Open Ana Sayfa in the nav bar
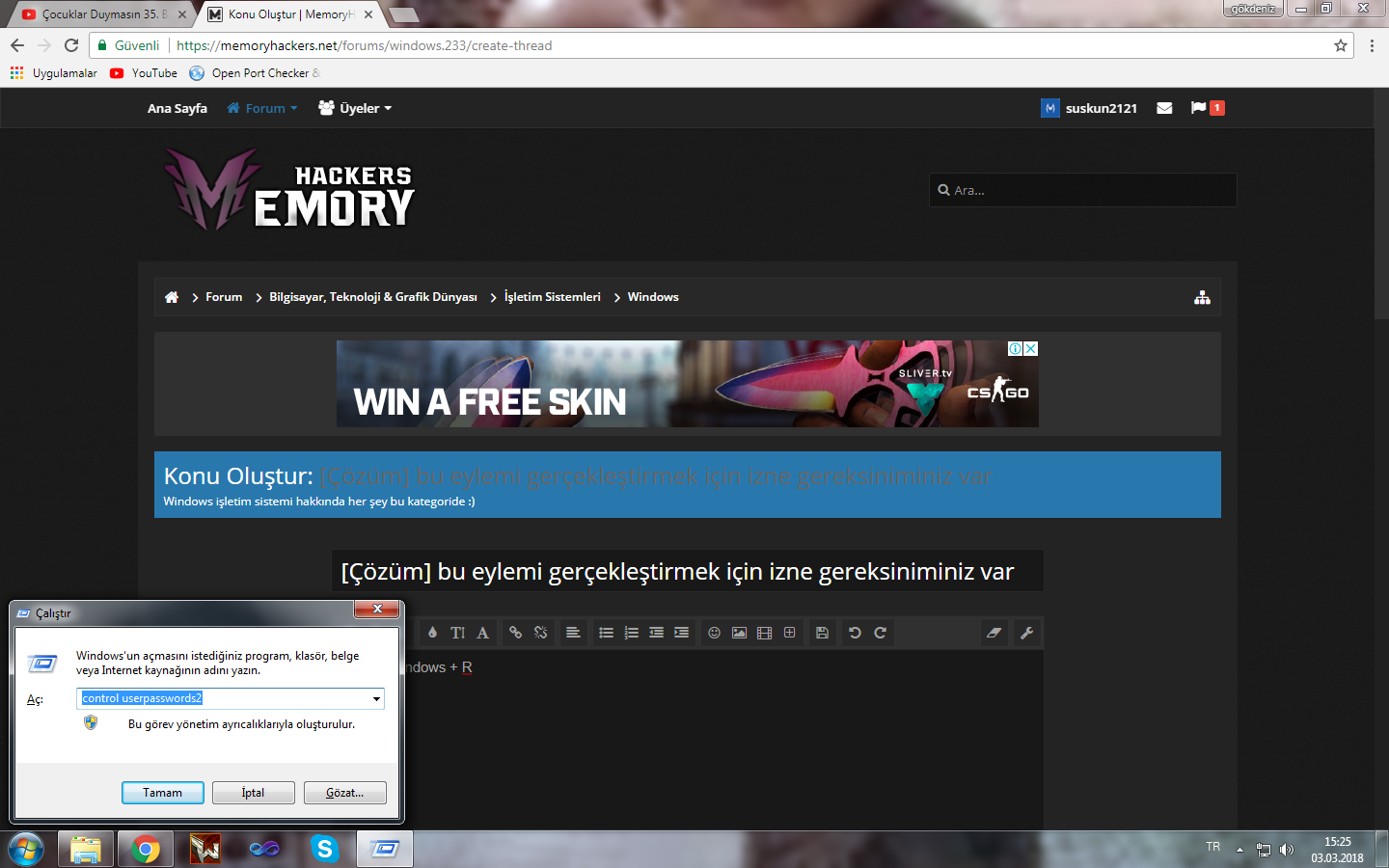The height and width of the screenshot is (868, 1389). (x=177, y=108)
